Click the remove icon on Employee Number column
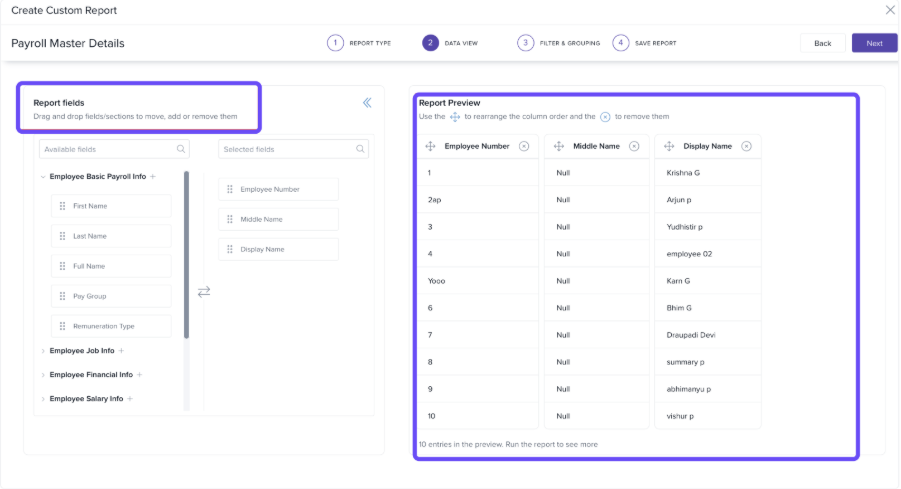The height and width of the screenshot is (489, 901). [523, 146]
